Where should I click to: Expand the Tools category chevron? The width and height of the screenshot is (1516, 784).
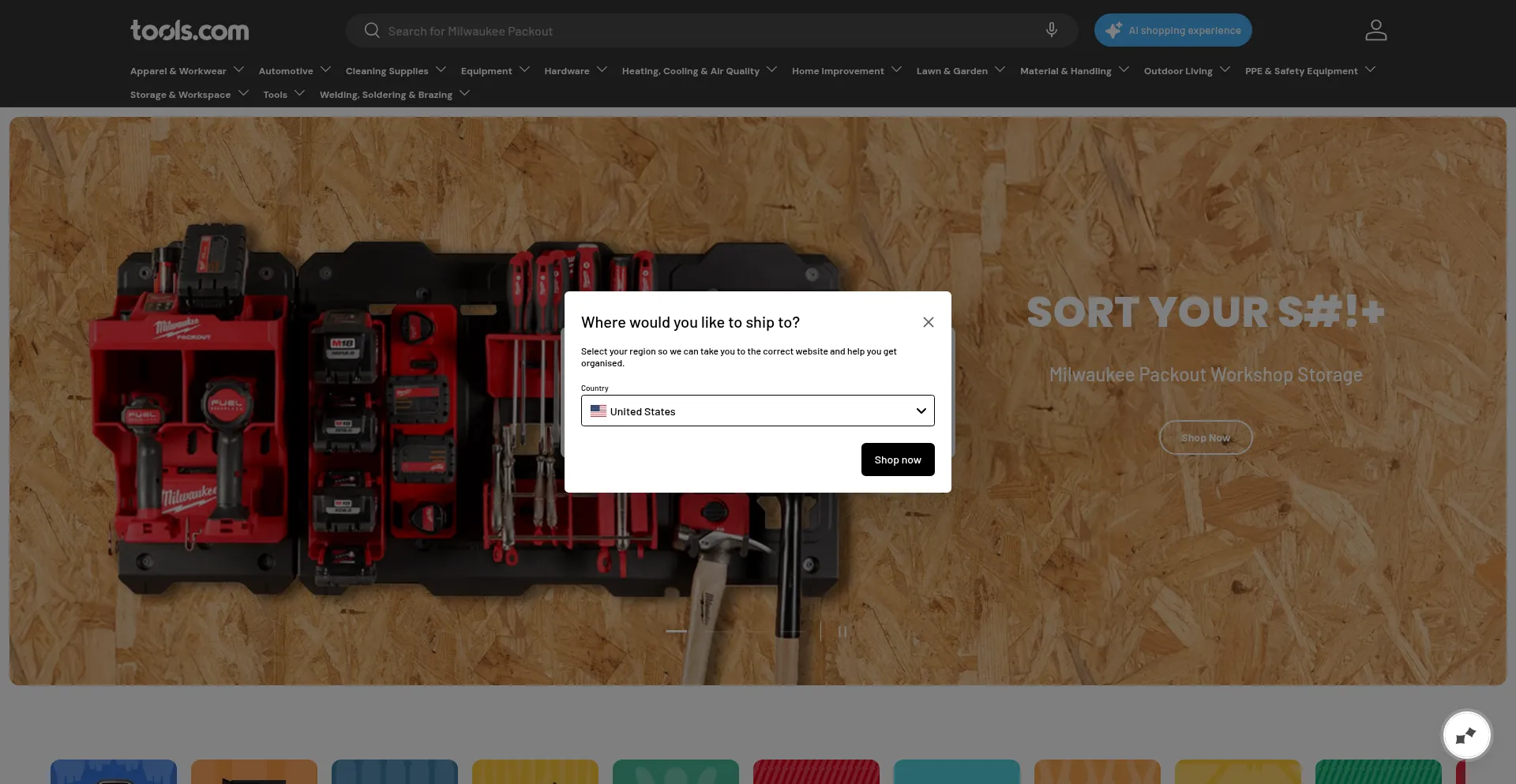point(300,93)
